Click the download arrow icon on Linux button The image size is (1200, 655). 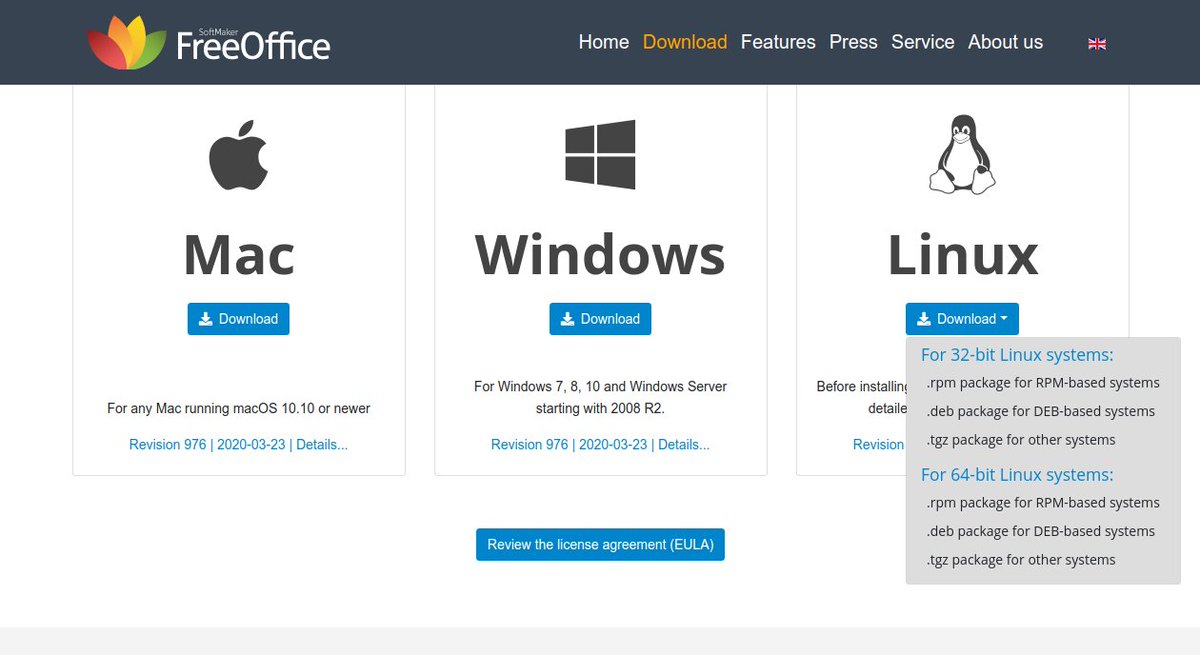tap(924, 318)
